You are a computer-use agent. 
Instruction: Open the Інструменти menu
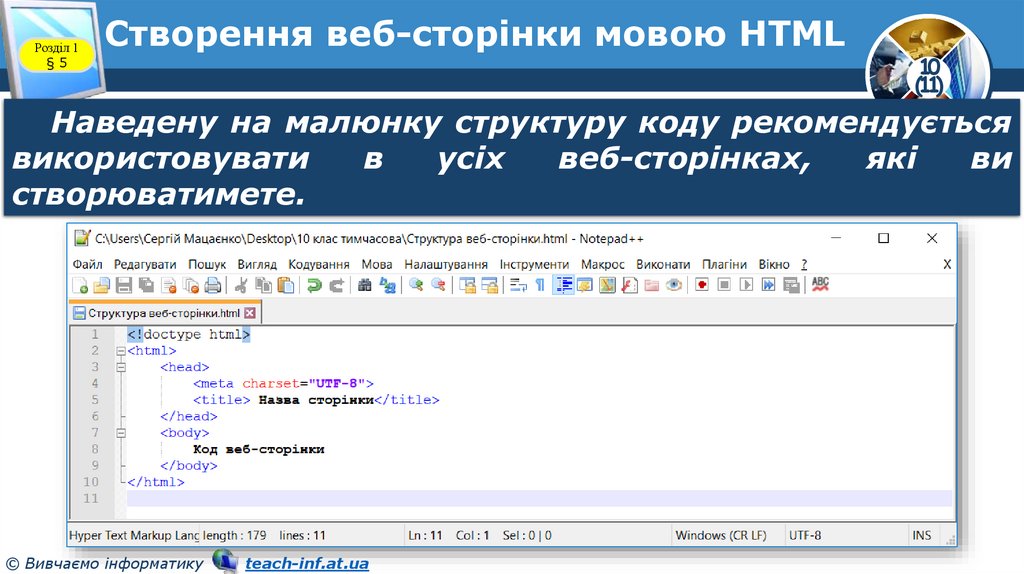click(534, 264)
